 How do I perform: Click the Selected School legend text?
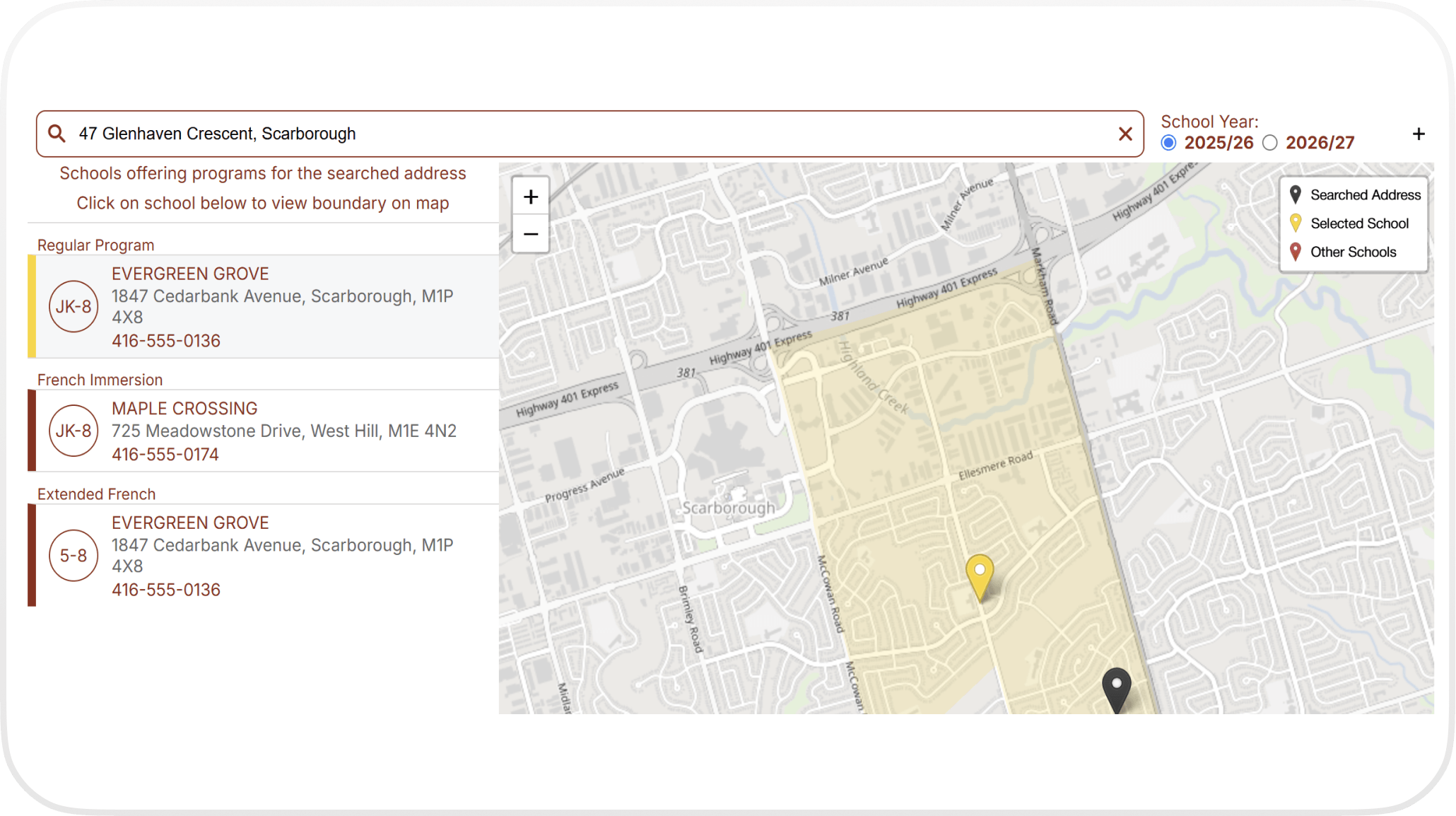(1360, 223)
